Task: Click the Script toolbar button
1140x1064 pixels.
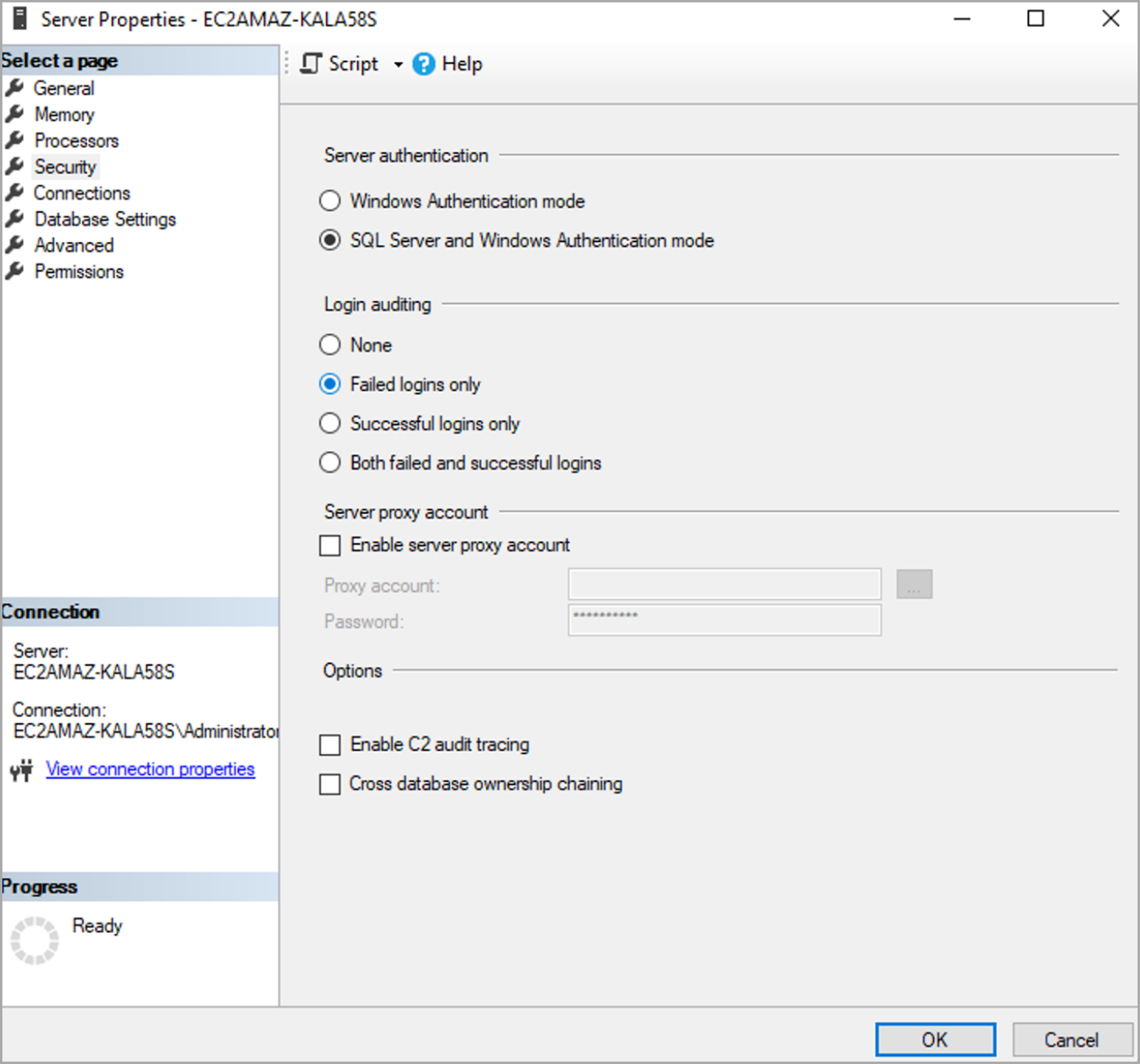Action: 339,64
